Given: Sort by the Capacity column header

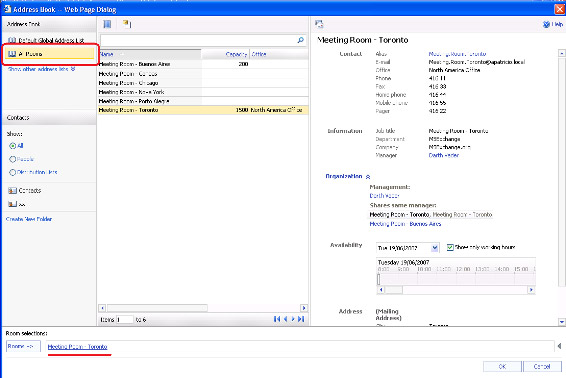Looking at the screenshot, I should [x=226, y=54].
